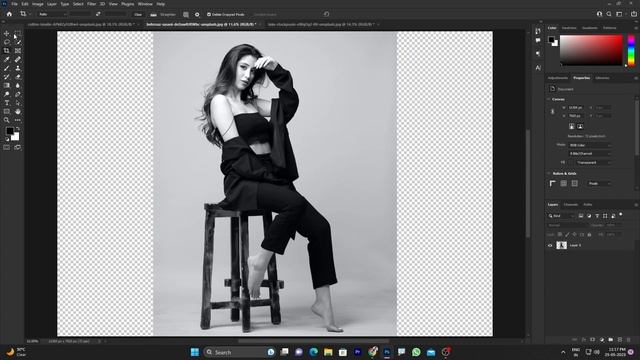640x360 pixels.
Task: Toggle visibility of Layer 0
Action: pos(550,245)
